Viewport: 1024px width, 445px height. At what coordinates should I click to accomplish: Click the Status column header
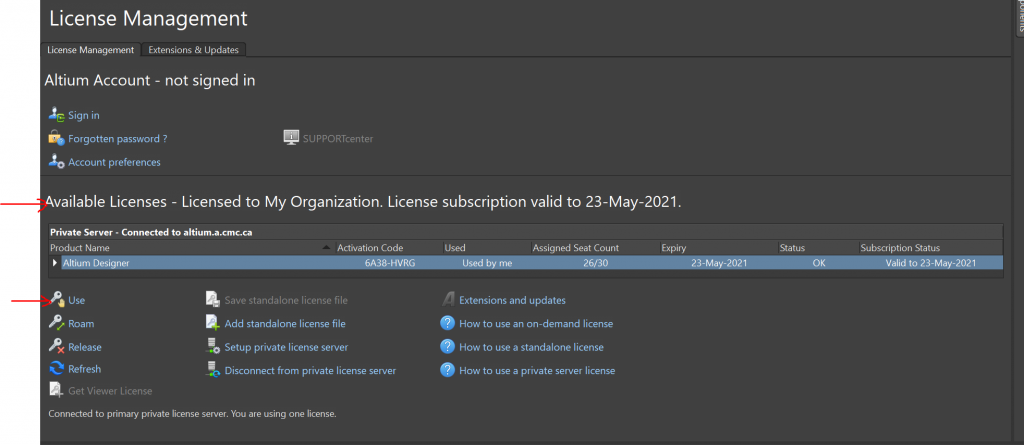(818, 248)
